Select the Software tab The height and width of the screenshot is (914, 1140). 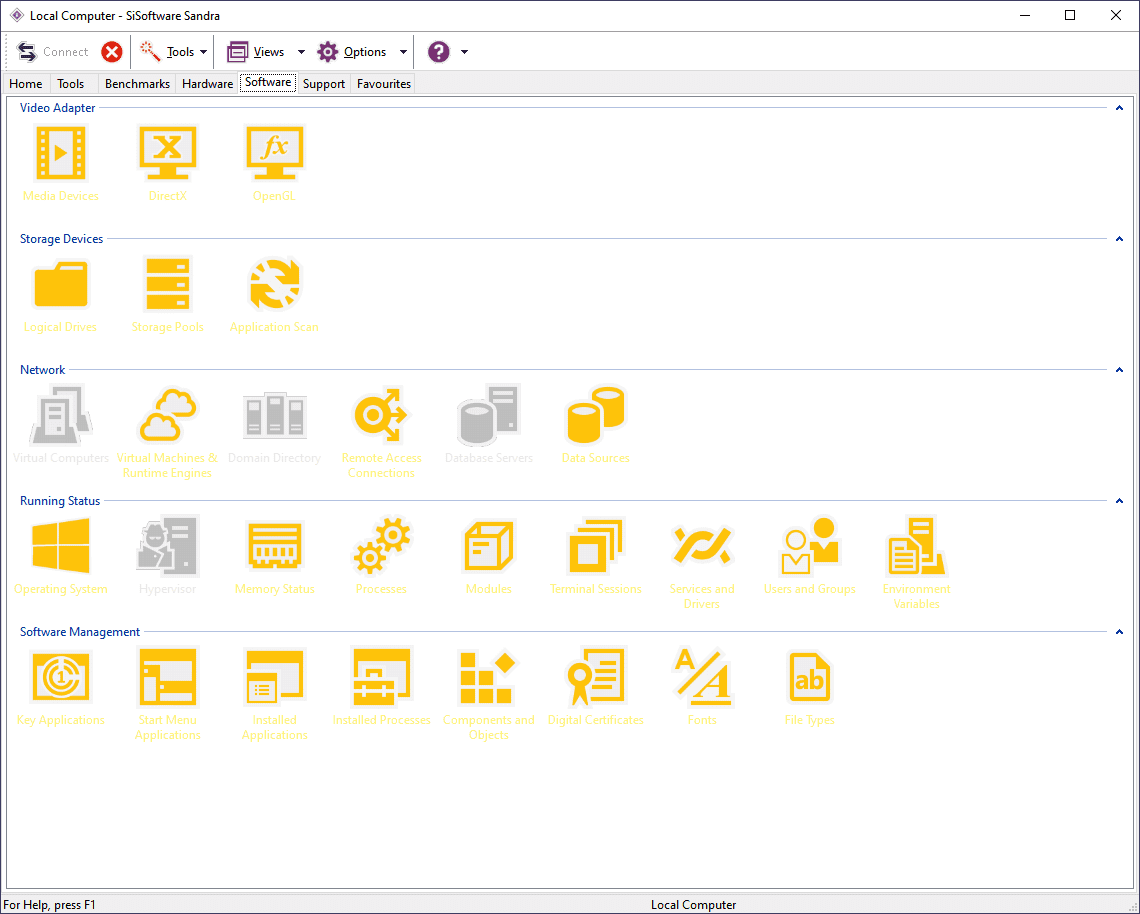268,82
